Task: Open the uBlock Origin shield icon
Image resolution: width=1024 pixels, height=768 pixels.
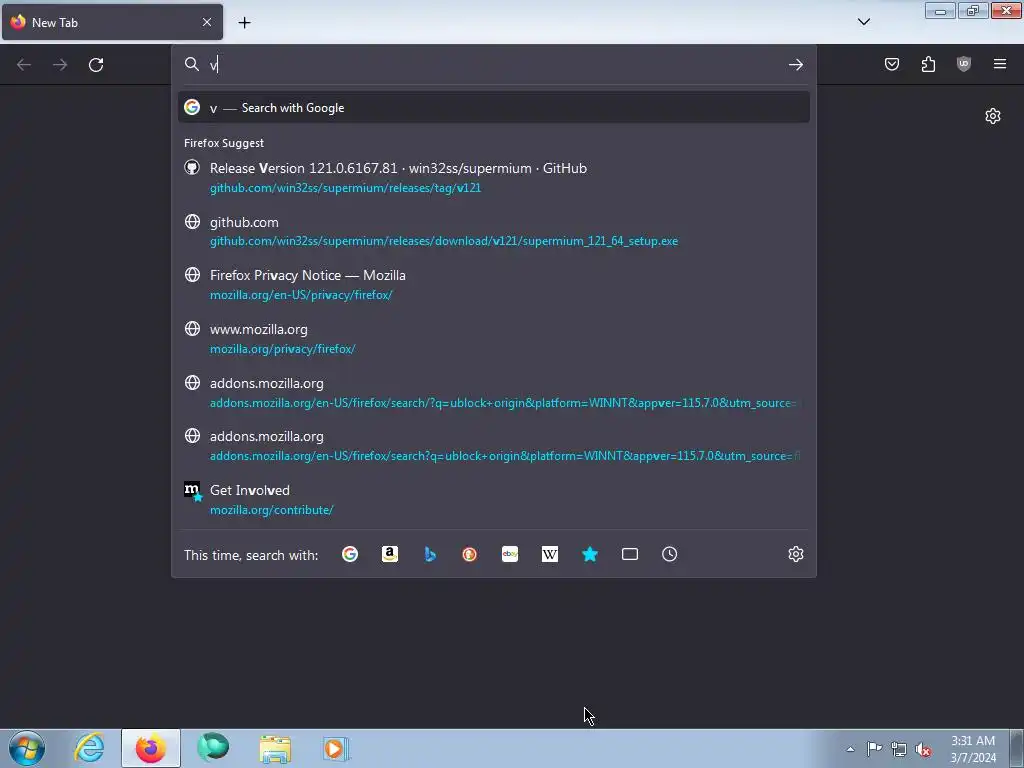Action: [x=964, y=64]
